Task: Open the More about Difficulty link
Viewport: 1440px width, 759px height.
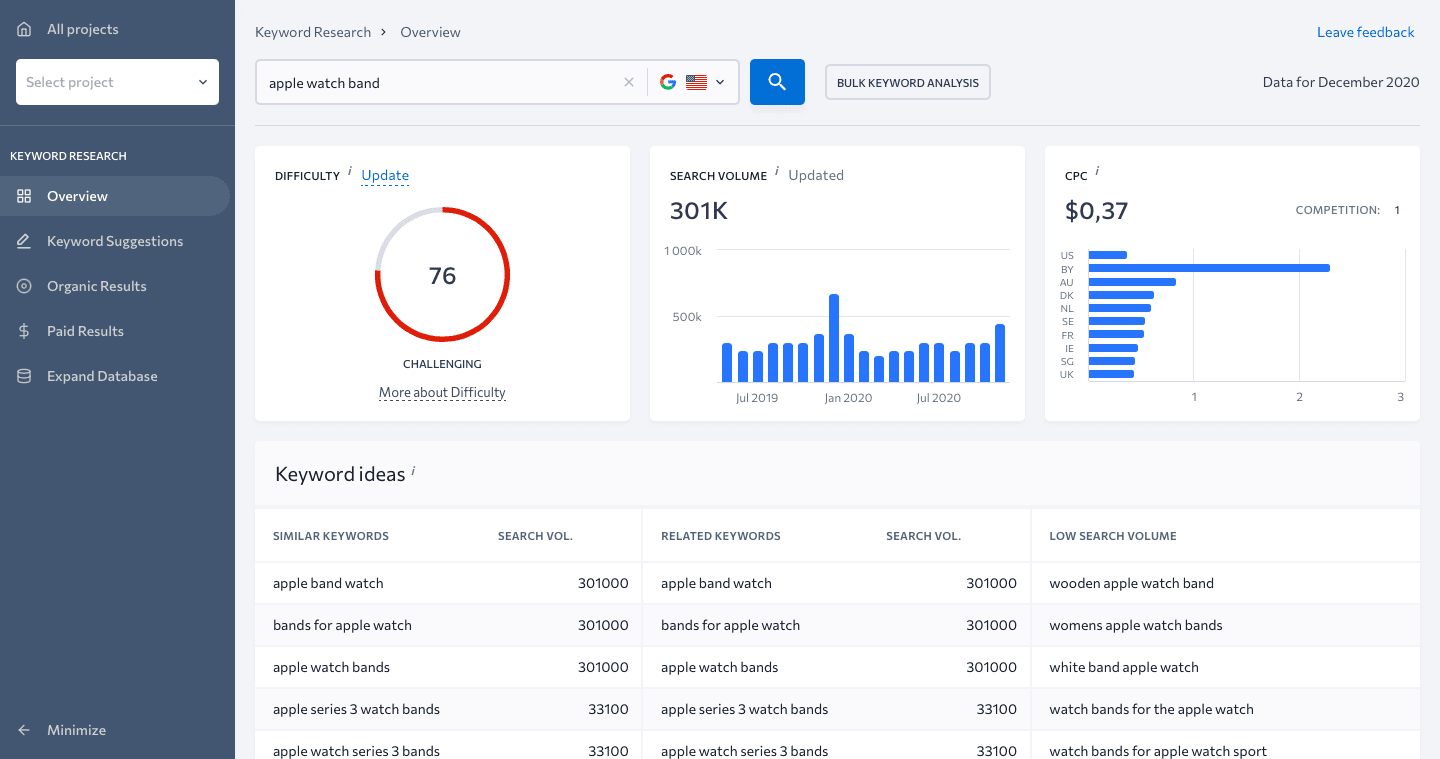Action: (442, 392)
